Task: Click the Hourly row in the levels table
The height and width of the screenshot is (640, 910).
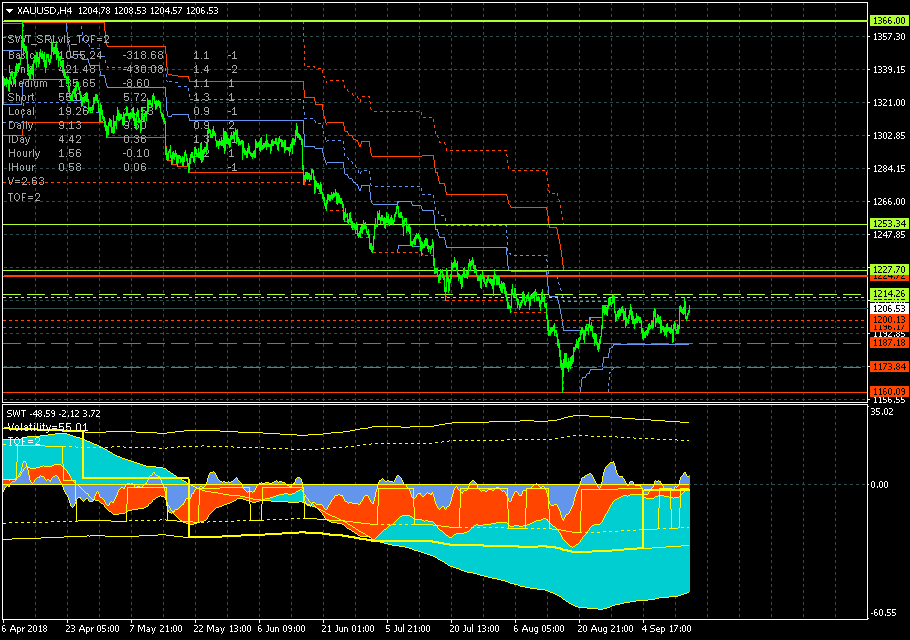Action: 24,153
